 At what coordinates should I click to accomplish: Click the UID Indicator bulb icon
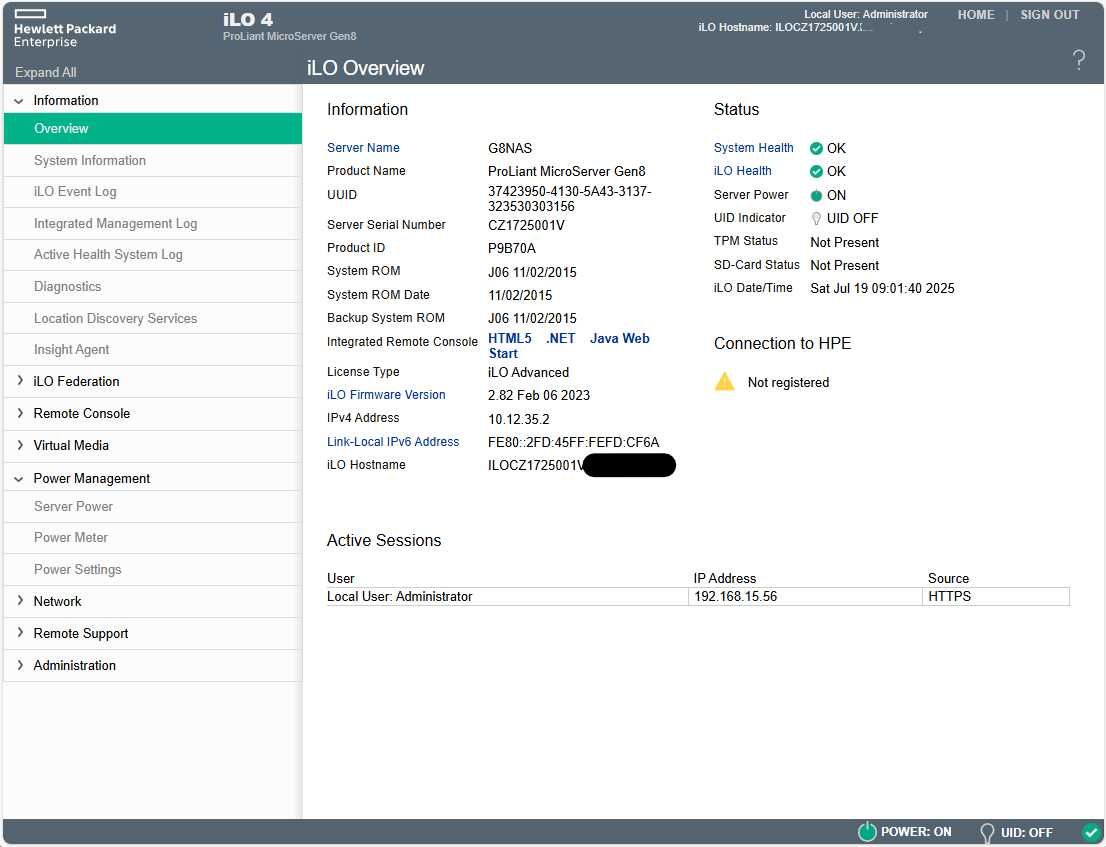(816, 219)
